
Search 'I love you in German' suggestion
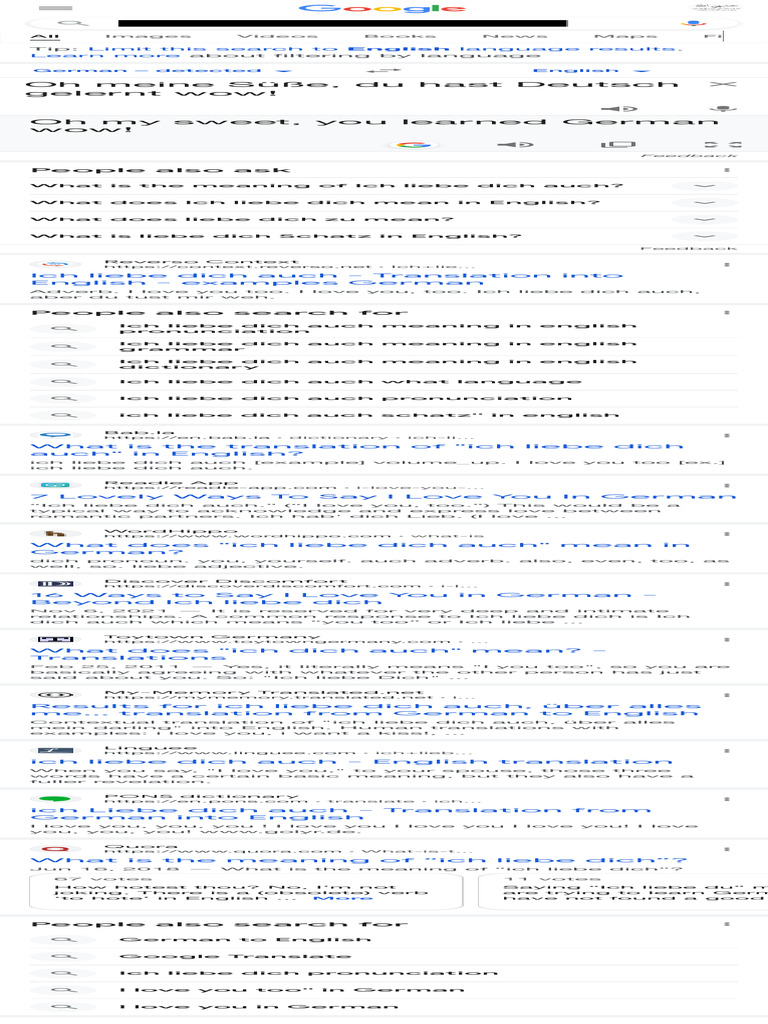[259, 1007]
